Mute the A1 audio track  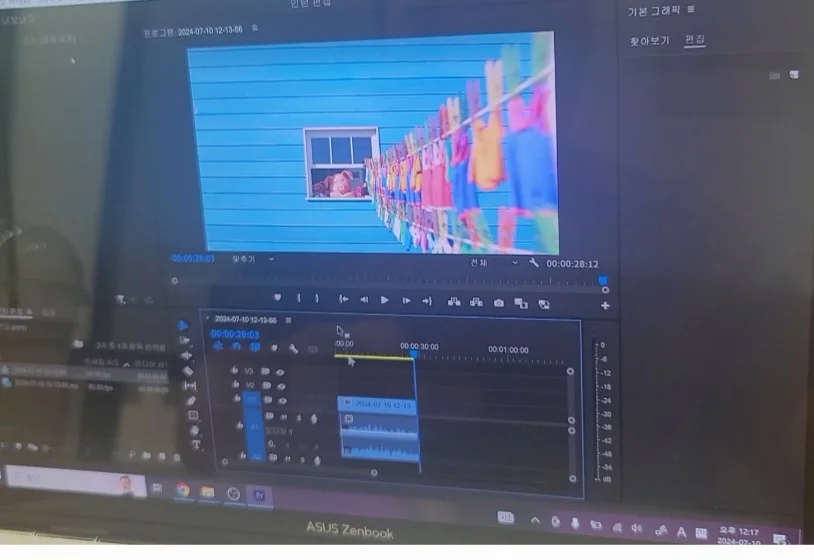pyautogui.click(x=284, y=417)
